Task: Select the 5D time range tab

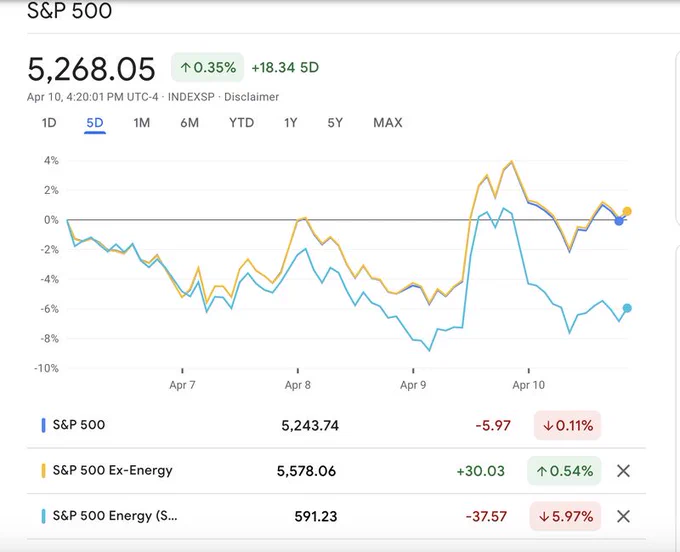Action: tap(95, 123)
